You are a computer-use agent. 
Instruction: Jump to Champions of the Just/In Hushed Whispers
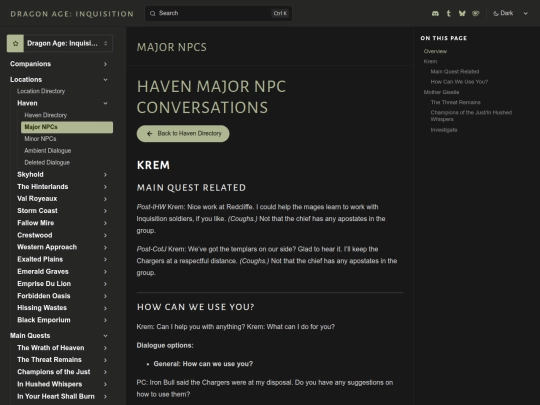[471, 116]
